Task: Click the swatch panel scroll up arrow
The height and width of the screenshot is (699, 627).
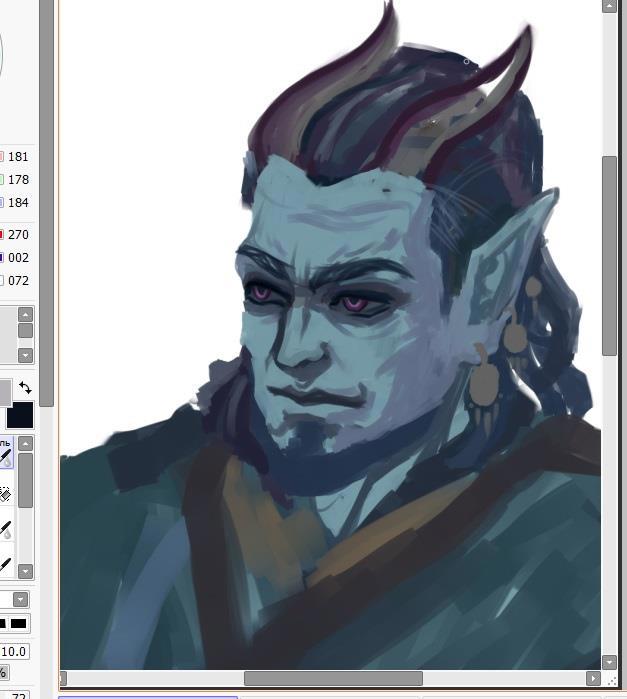Action: 26,315
